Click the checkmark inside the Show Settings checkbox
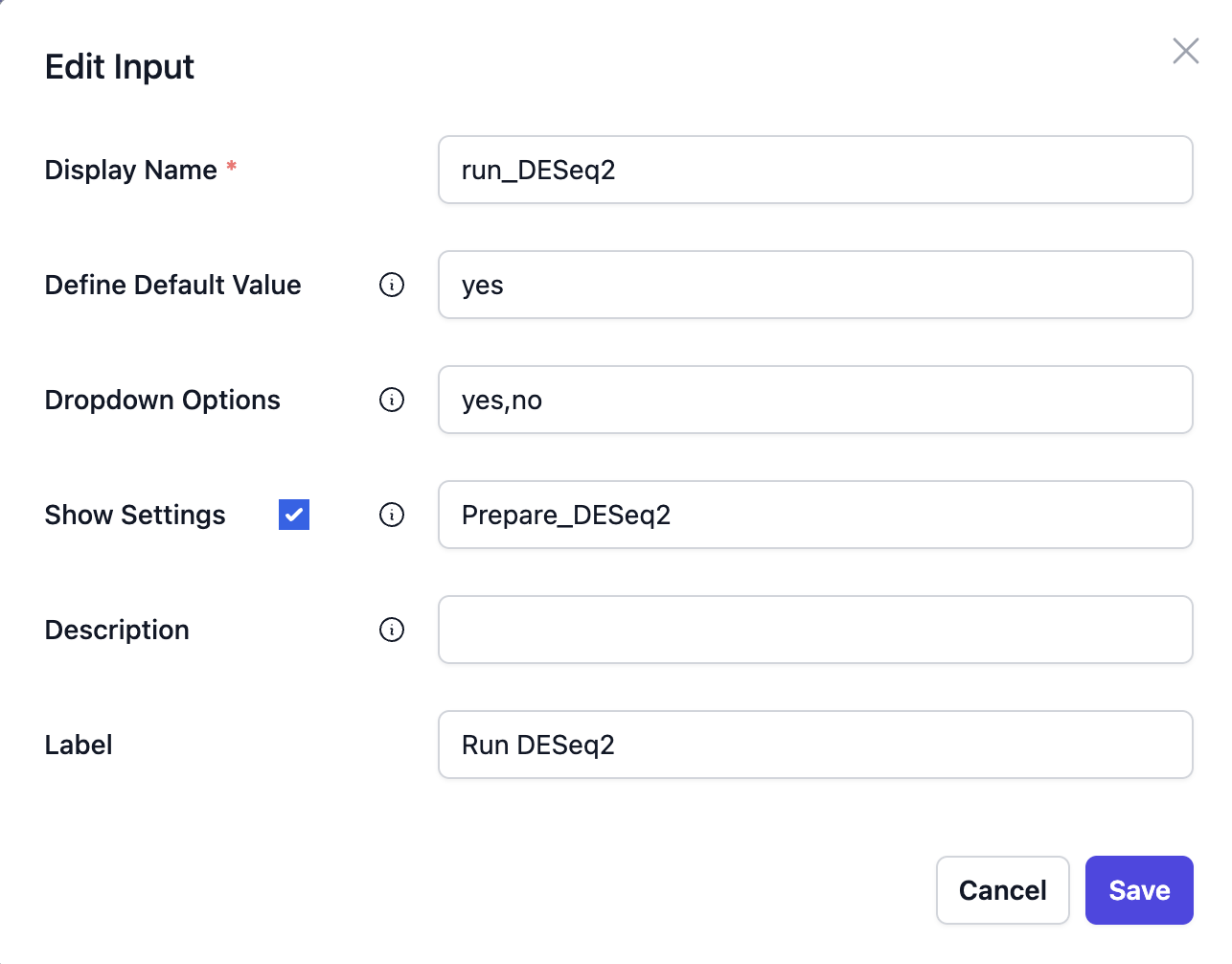This screenshot has height=964, width=1232. (x=293, y=515)
